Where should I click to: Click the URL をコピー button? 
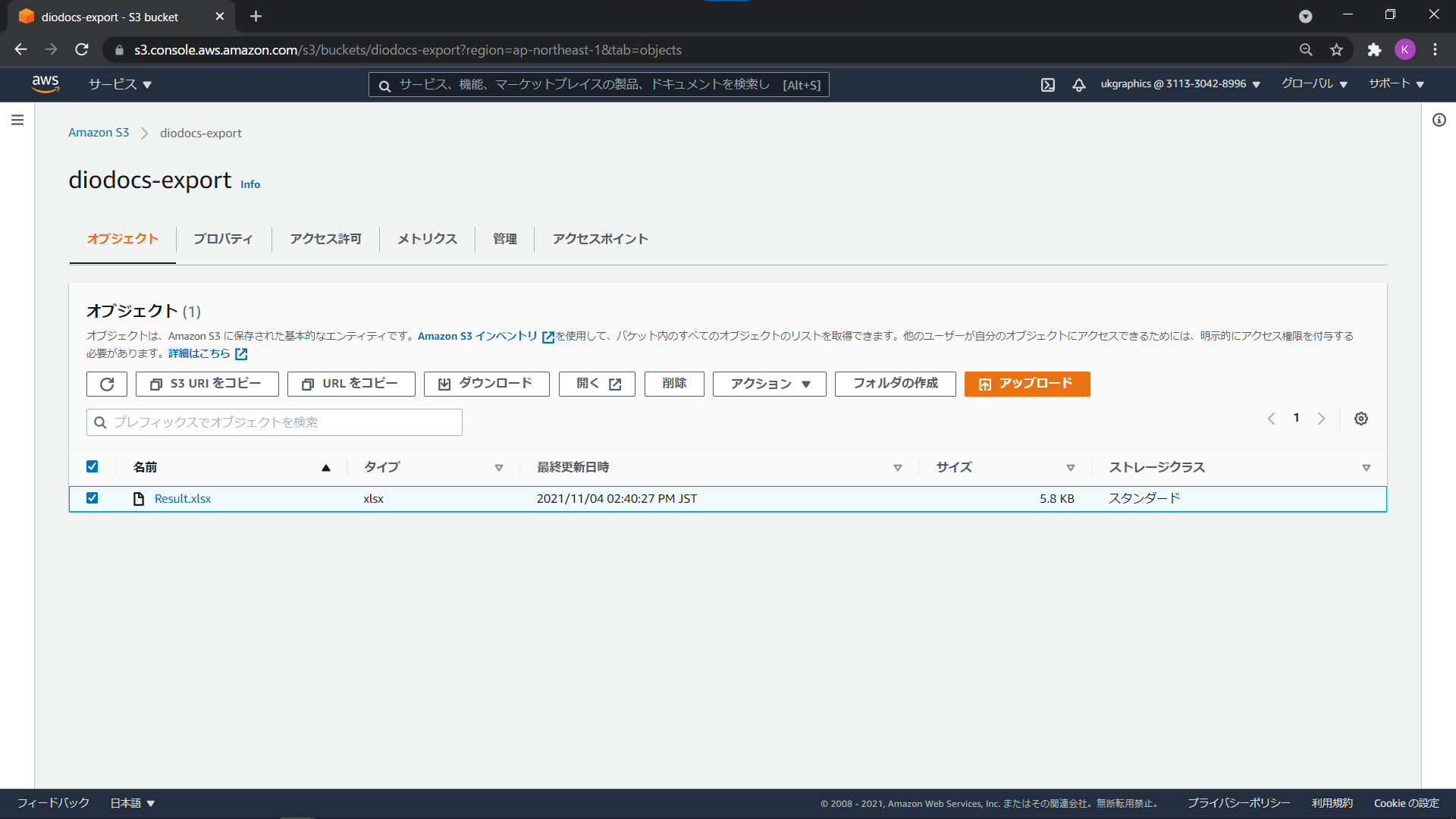coord(351,384)
